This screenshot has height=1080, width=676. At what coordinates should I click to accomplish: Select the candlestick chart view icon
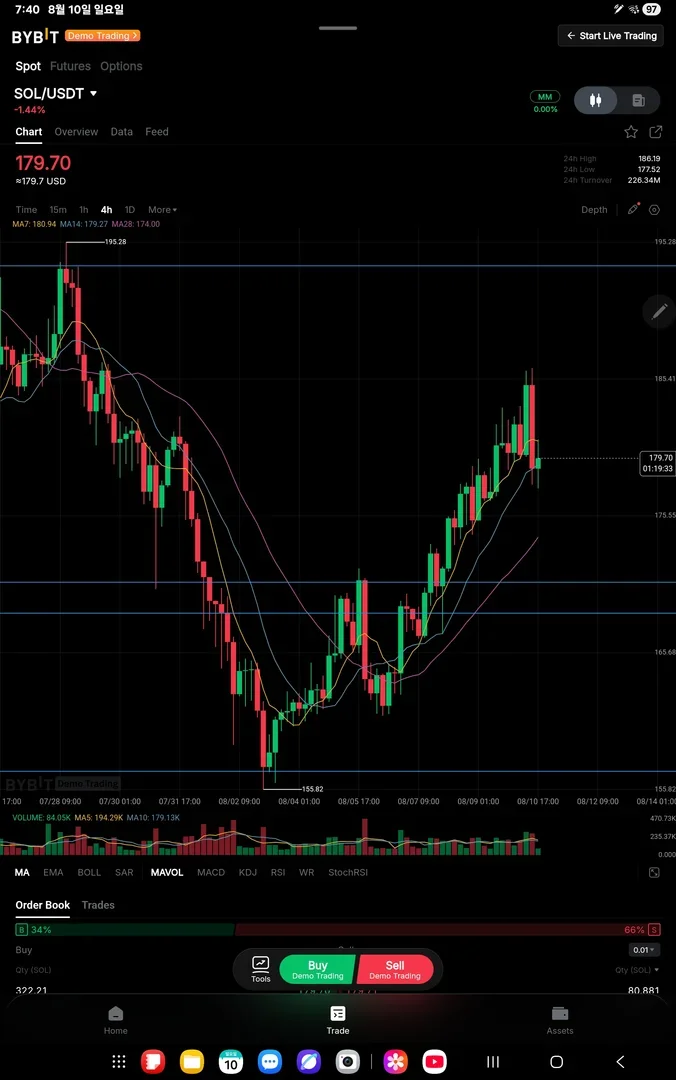(x=595, y=101)
